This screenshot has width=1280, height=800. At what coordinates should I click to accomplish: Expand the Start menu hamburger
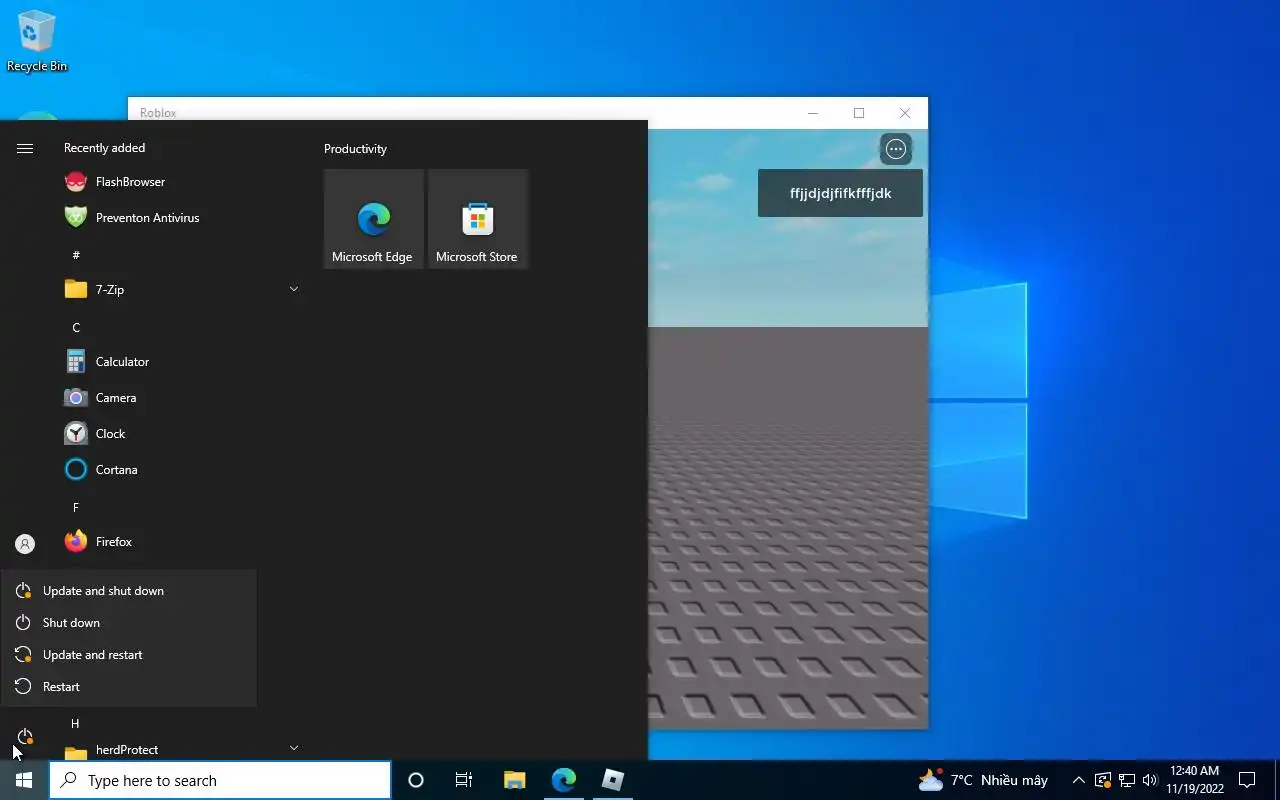pyautogui.click(x=25, y=148)
